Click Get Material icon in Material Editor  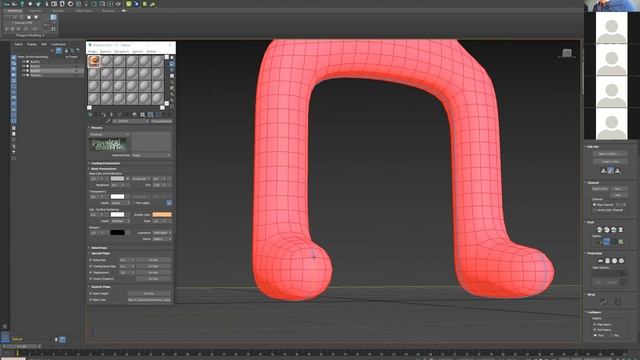pos(90,115)
